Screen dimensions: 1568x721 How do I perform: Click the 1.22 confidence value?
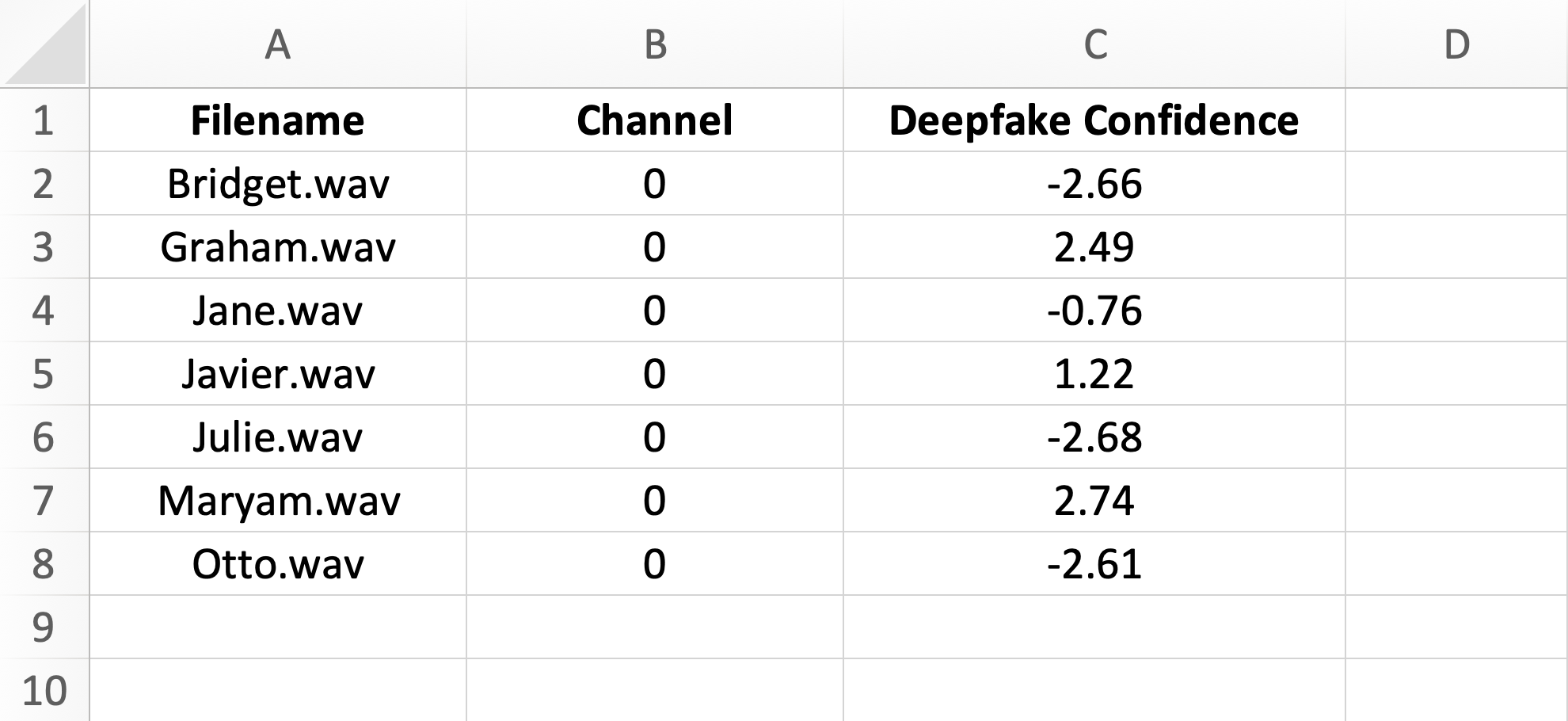(x=1094, y=373)
